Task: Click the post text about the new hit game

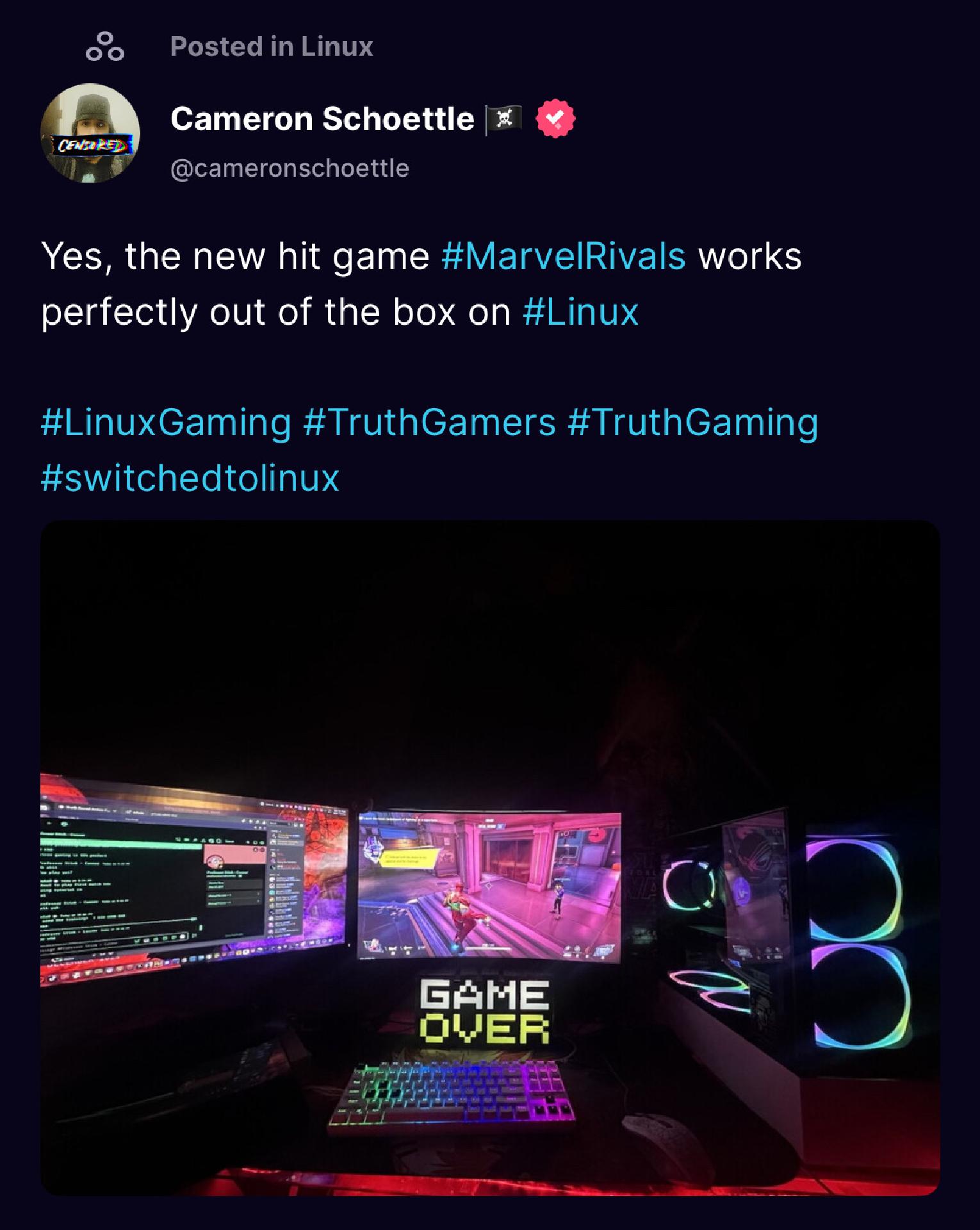Action: 421,284
